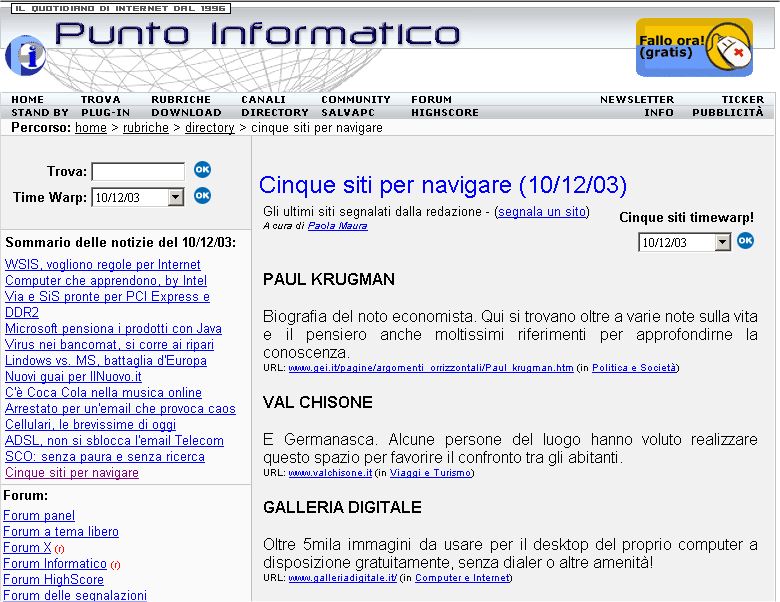Click the 'Fallo ora! (gratis)' banner ad
Viewport: 780px width, 602px height.
pos(694,47)
